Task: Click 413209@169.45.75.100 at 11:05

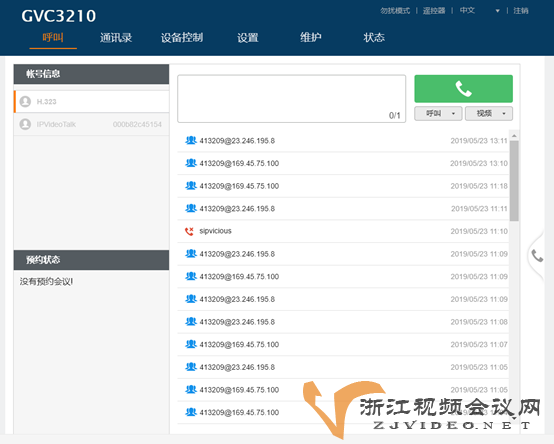Action: (x=343, y=390)
